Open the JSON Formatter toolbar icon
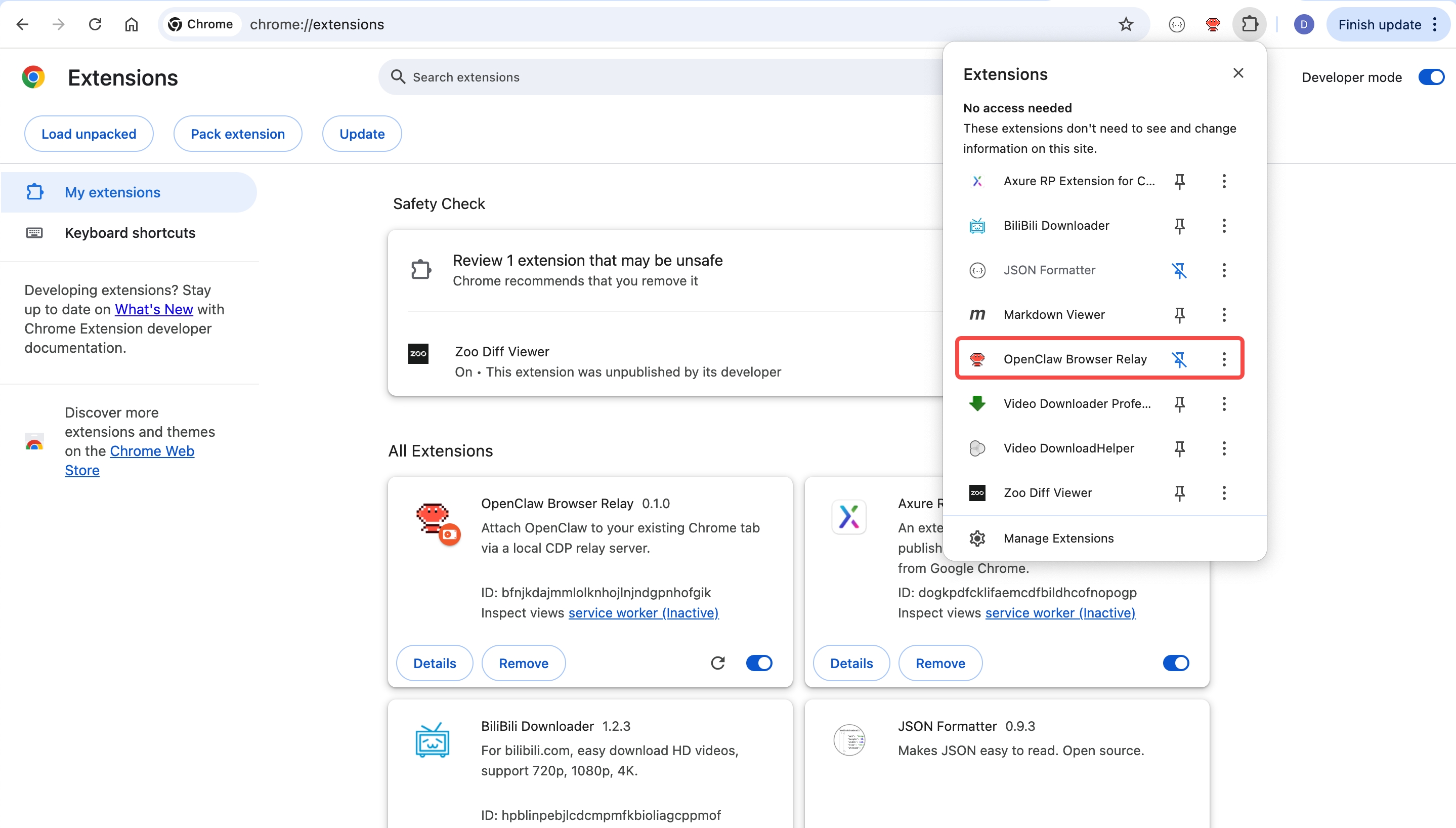1456x828 pixels. tap(1177, 24)
